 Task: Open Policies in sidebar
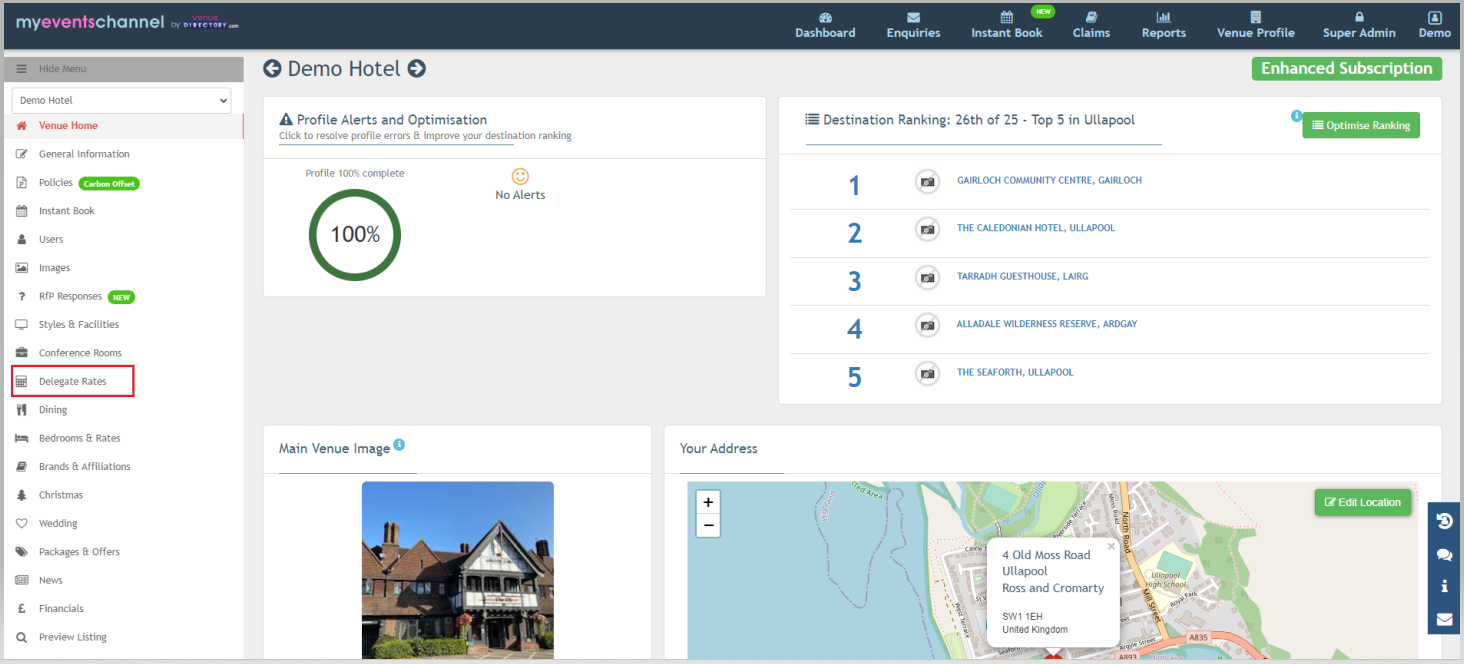click(55, 183)
